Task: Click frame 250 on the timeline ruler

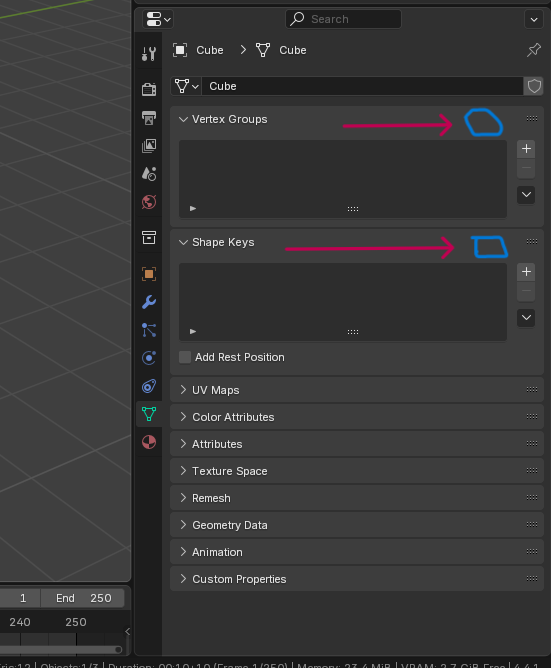Action: click(x=76, y=622)
